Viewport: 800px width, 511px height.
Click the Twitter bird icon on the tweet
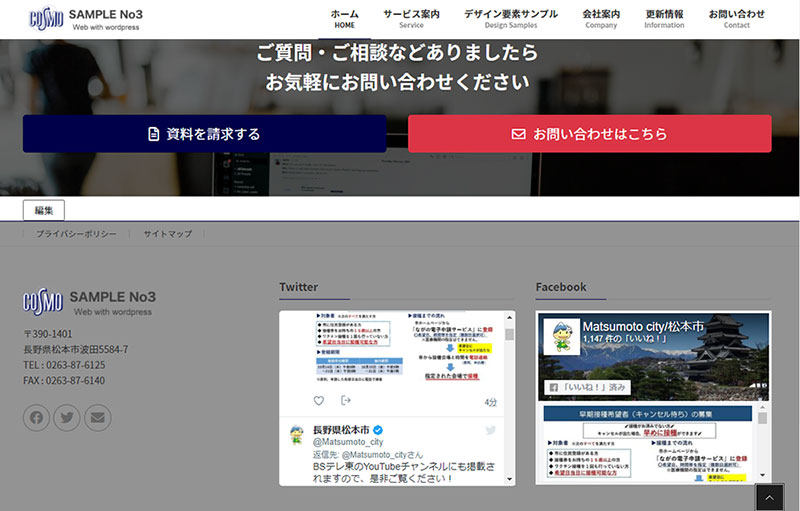[x=491, y=430]
